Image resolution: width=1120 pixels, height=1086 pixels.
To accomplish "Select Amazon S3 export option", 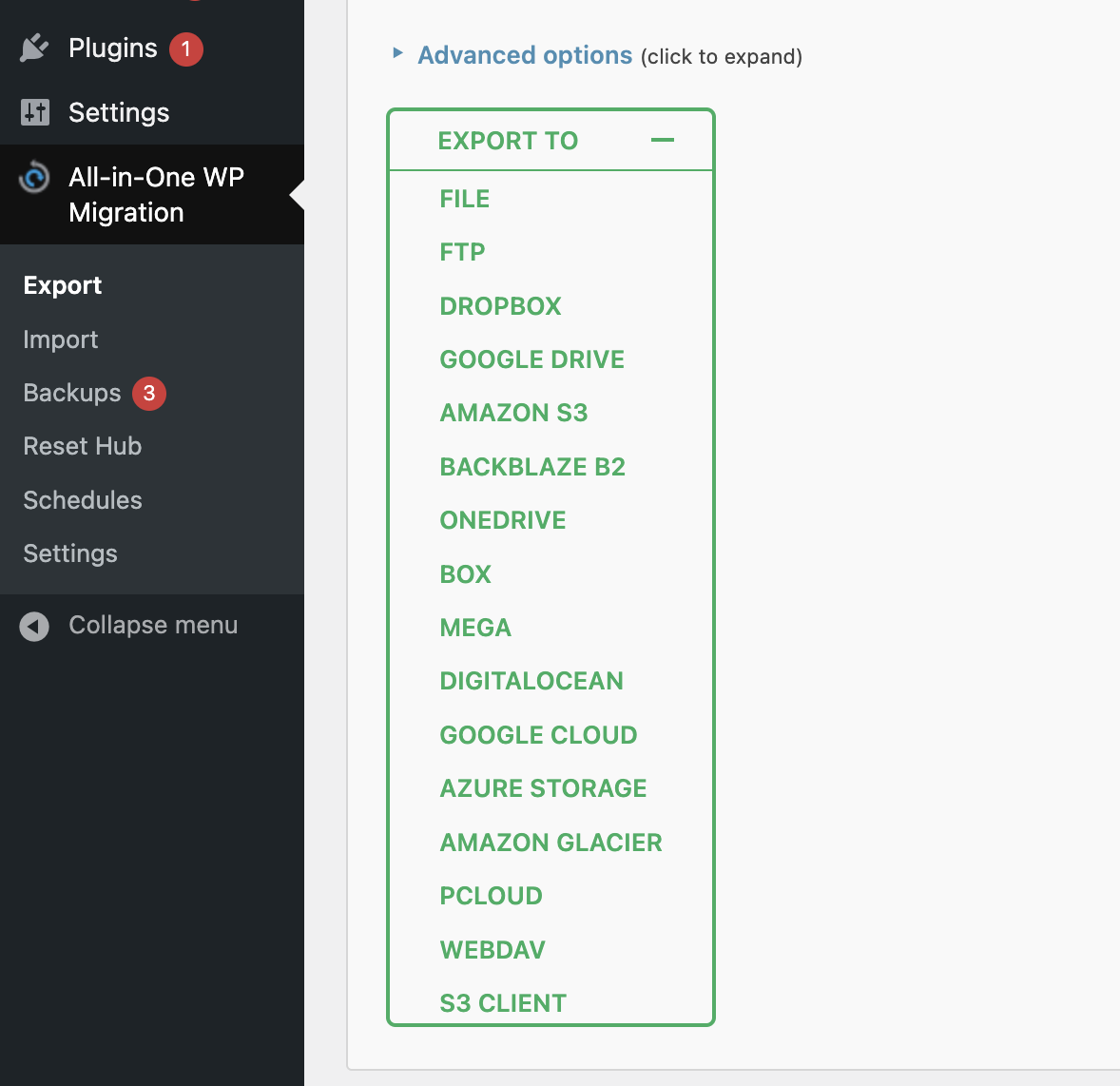I will coord(513,413).
